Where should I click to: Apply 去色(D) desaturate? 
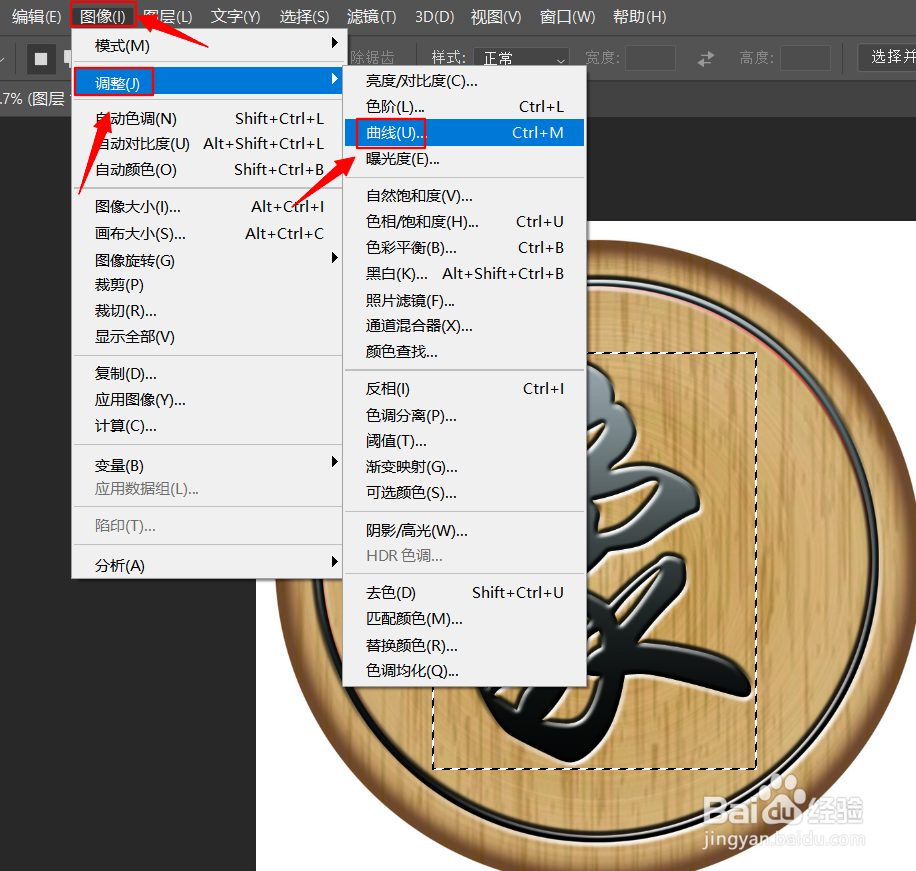click(464, 593)
